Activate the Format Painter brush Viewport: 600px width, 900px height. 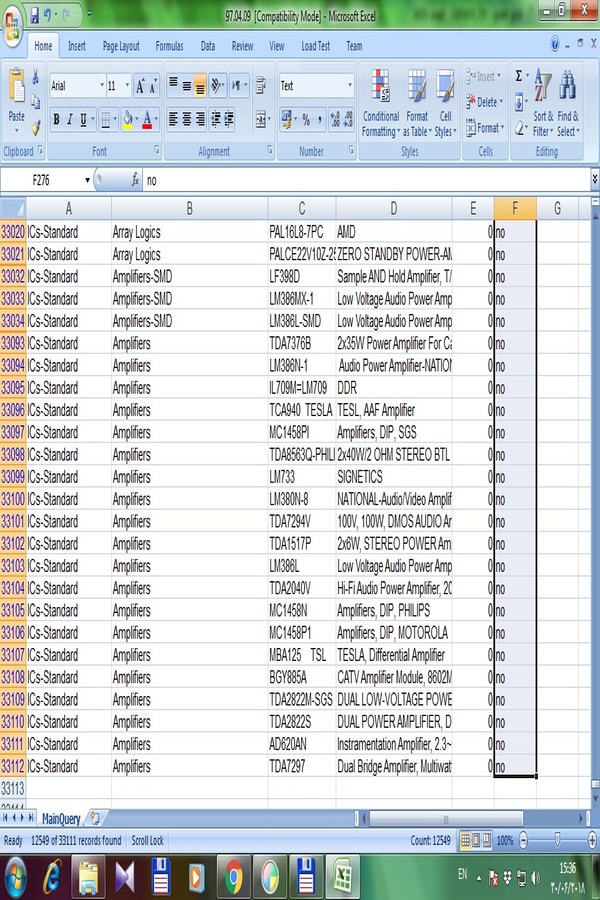36,127
